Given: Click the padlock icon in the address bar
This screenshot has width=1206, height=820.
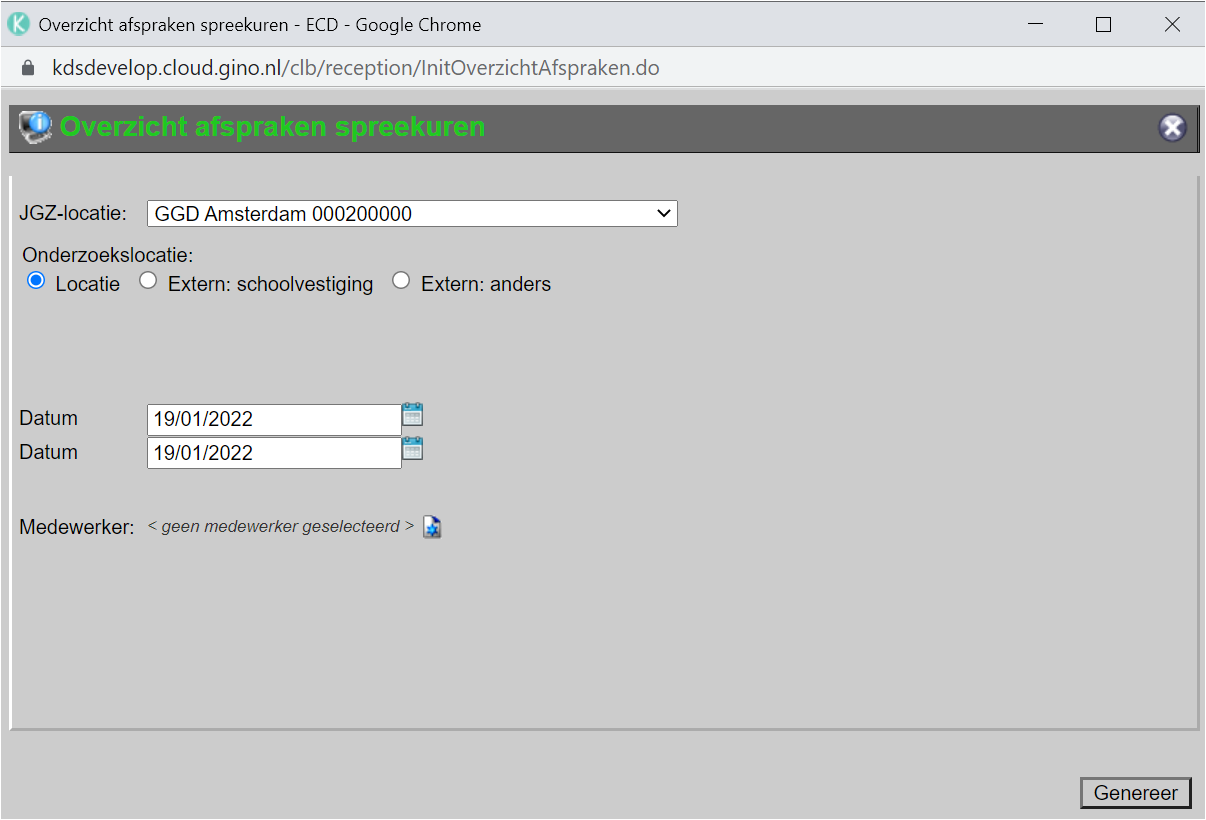Looking at the screenshot, I should [x=28, y=68].
